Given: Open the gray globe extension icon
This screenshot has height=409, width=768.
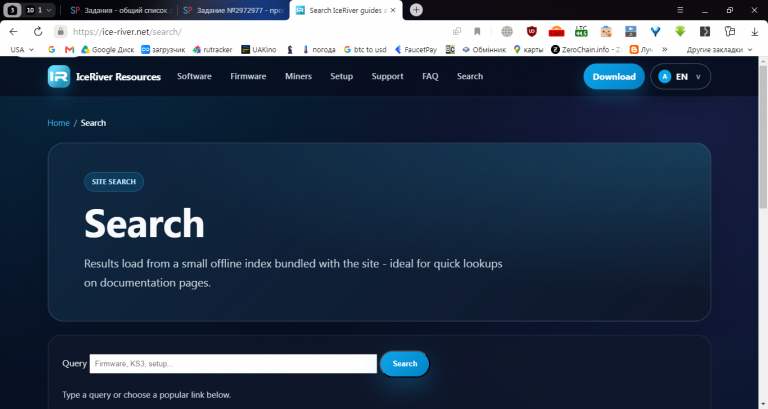Looking at the screenshot, I should tap(507, 32).
